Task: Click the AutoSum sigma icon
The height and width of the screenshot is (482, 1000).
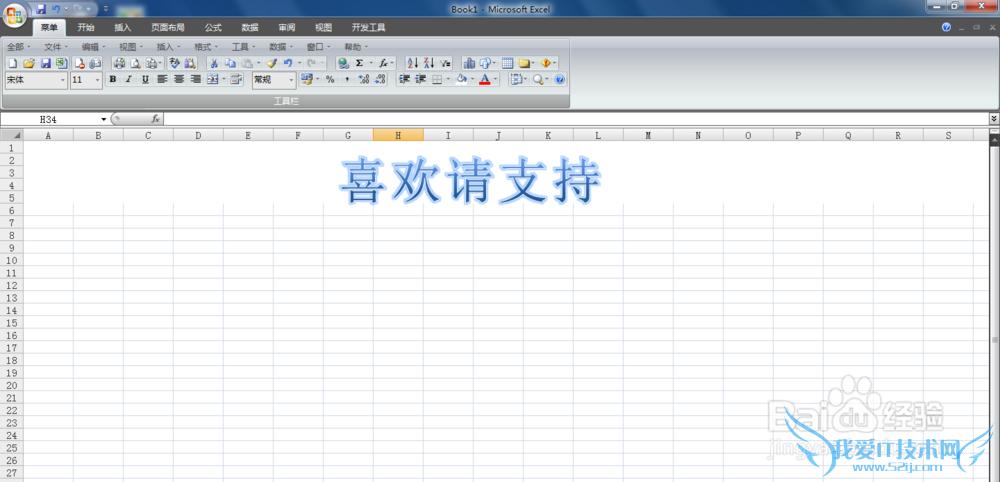Action: coord(359,63)
